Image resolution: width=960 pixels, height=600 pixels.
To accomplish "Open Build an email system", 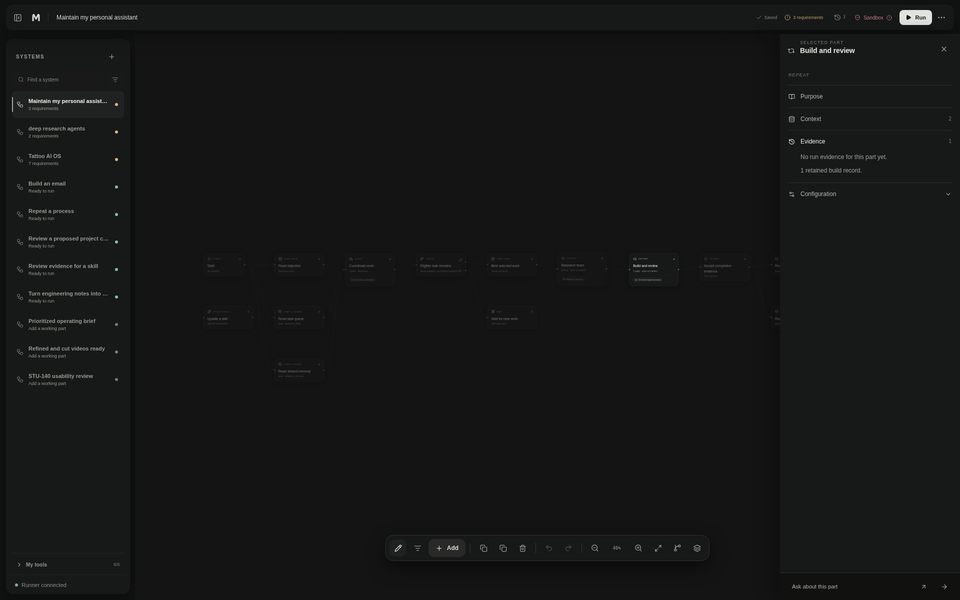I will [x=68, y=187].
